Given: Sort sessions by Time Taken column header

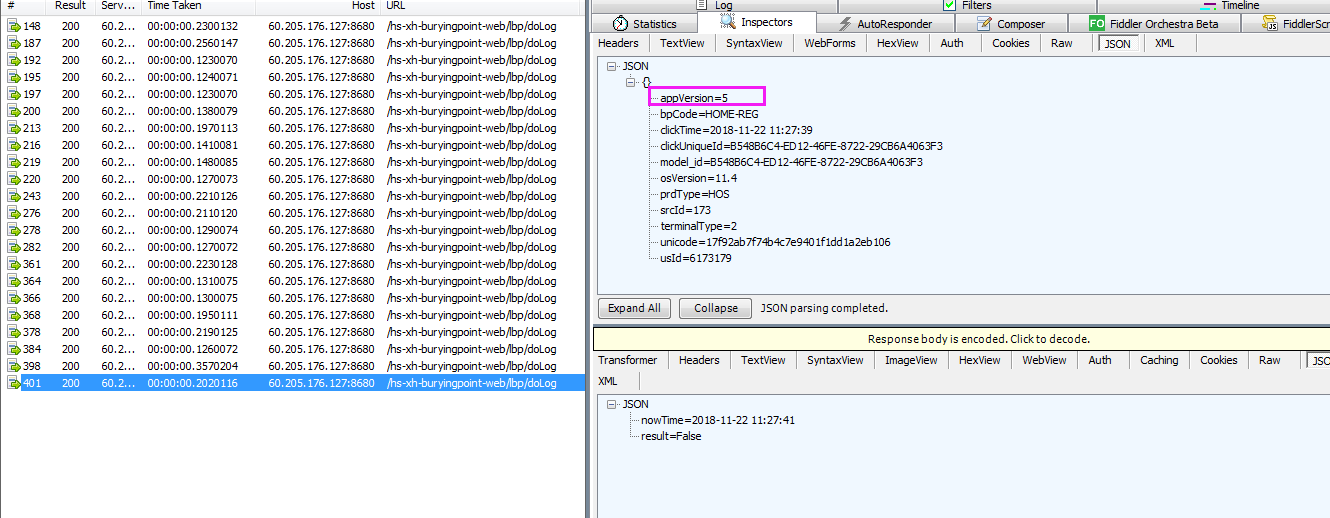Looking at the screenshot, I should pos(174,5).
